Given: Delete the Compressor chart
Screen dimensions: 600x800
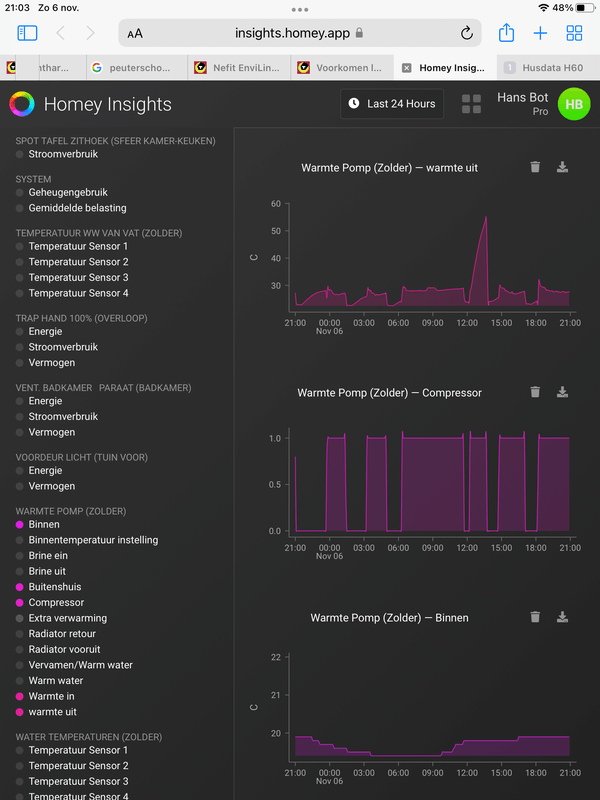Looking at the screenshot, I should click(x=535, y=393).
